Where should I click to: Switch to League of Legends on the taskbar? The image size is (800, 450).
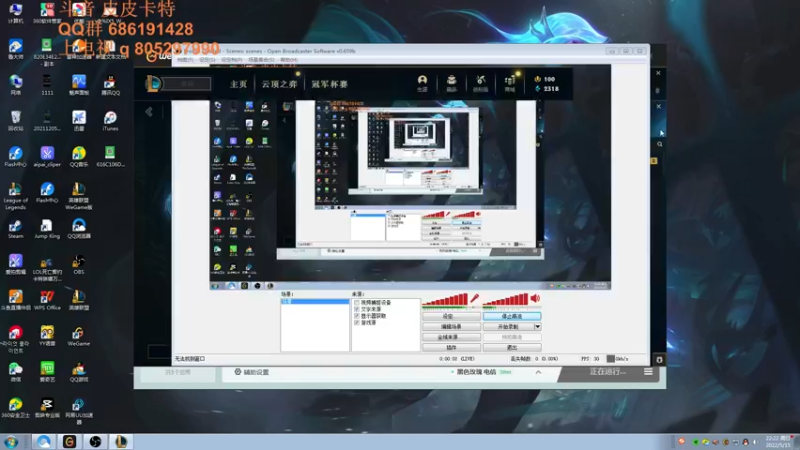[120, 441]
